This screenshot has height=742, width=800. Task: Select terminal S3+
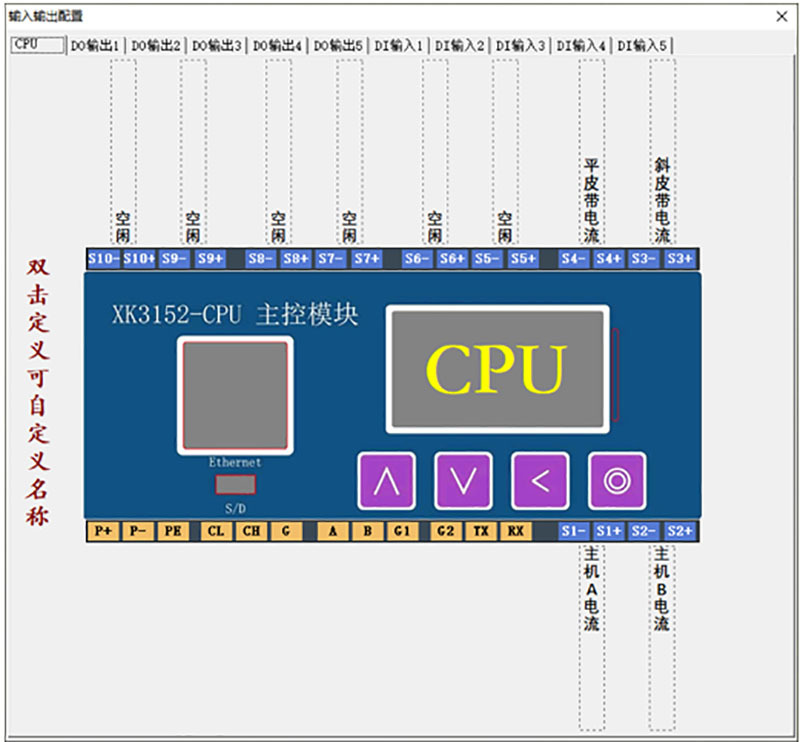[x=681, y=259]
